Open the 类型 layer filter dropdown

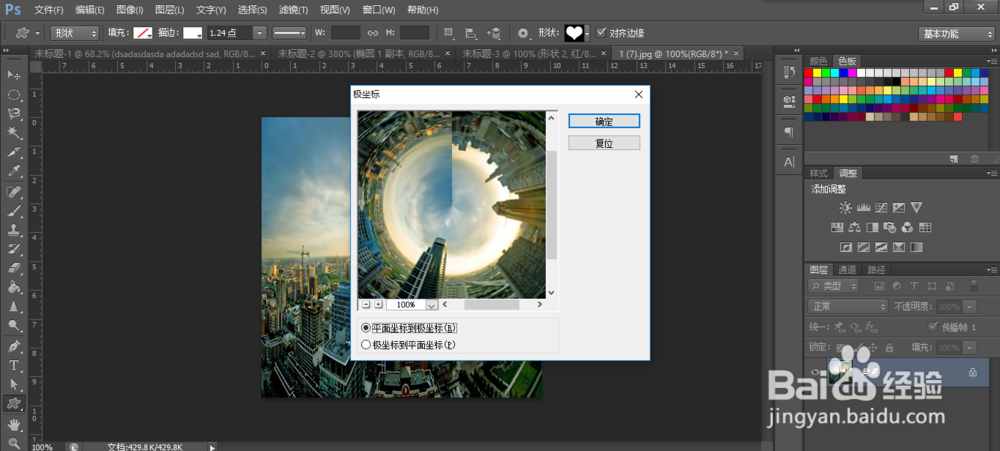tap(833, 286)
